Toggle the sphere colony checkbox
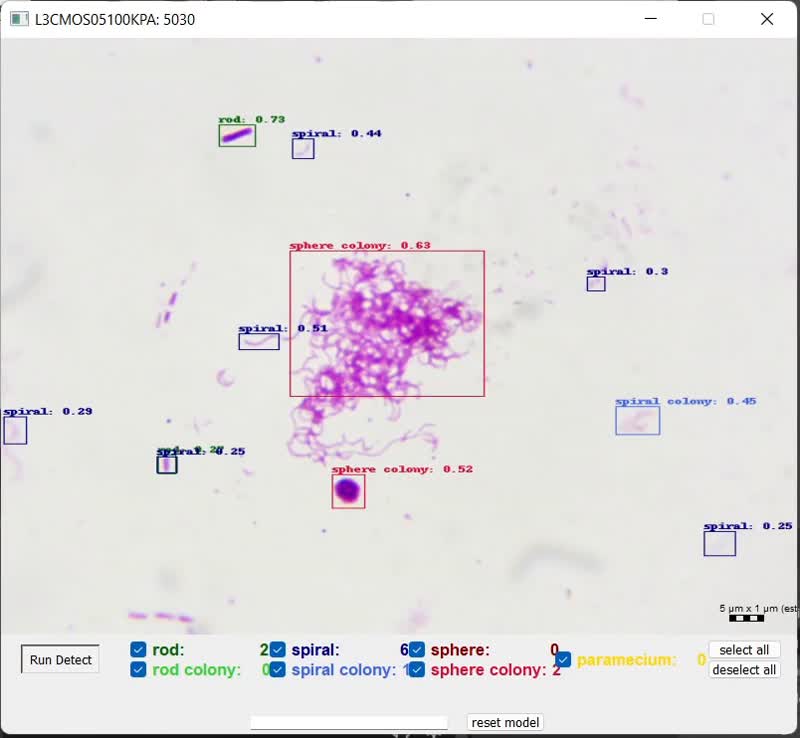 (417, 670)
